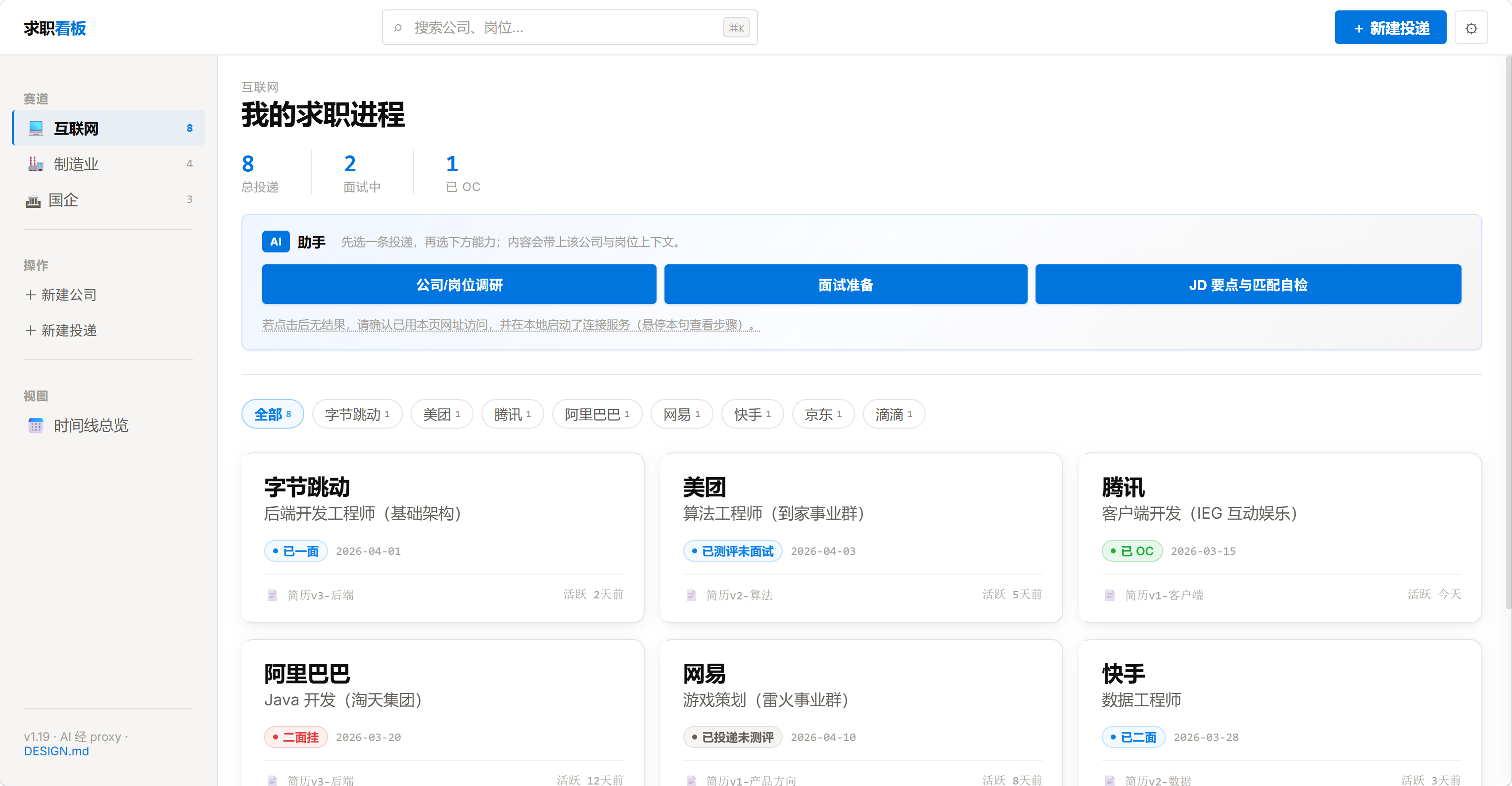Viewport: 1512px width, 786px height.
Task: Click the 总投递 stat showing 8
Action: pyautogui.click(x=261, y=173)
